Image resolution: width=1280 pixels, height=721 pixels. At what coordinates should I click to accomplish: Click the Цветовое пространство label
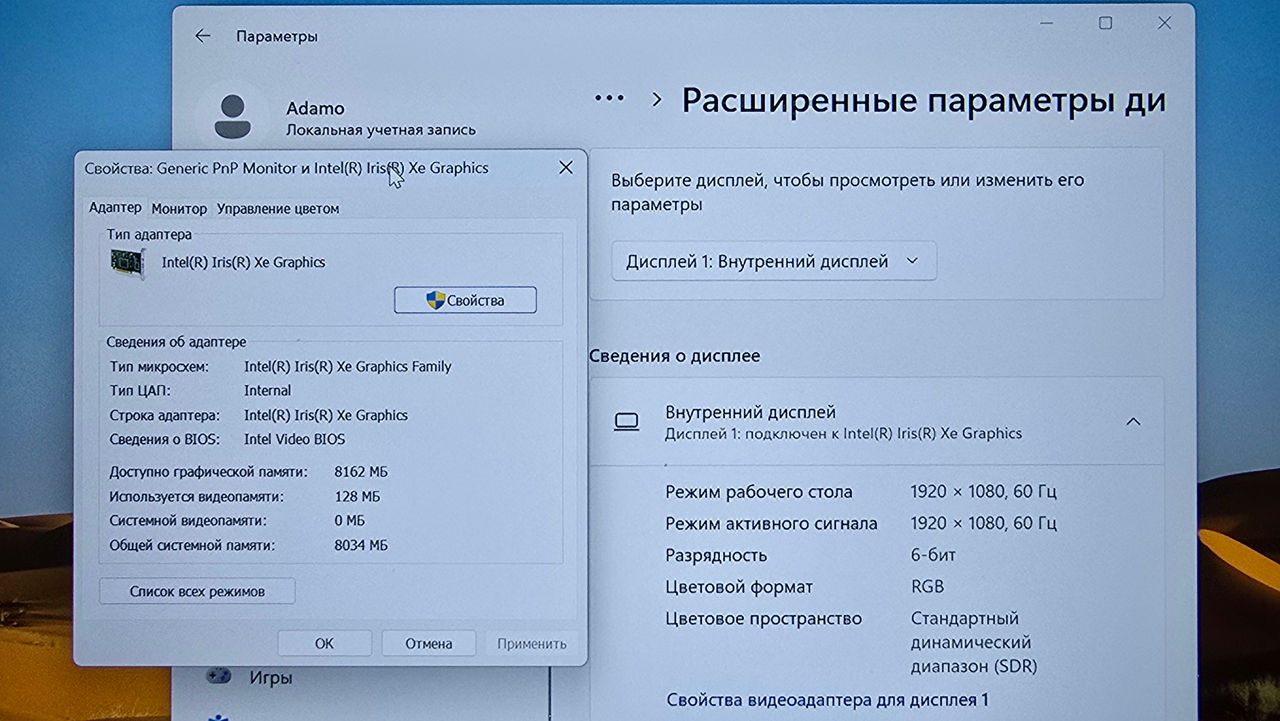763,618
